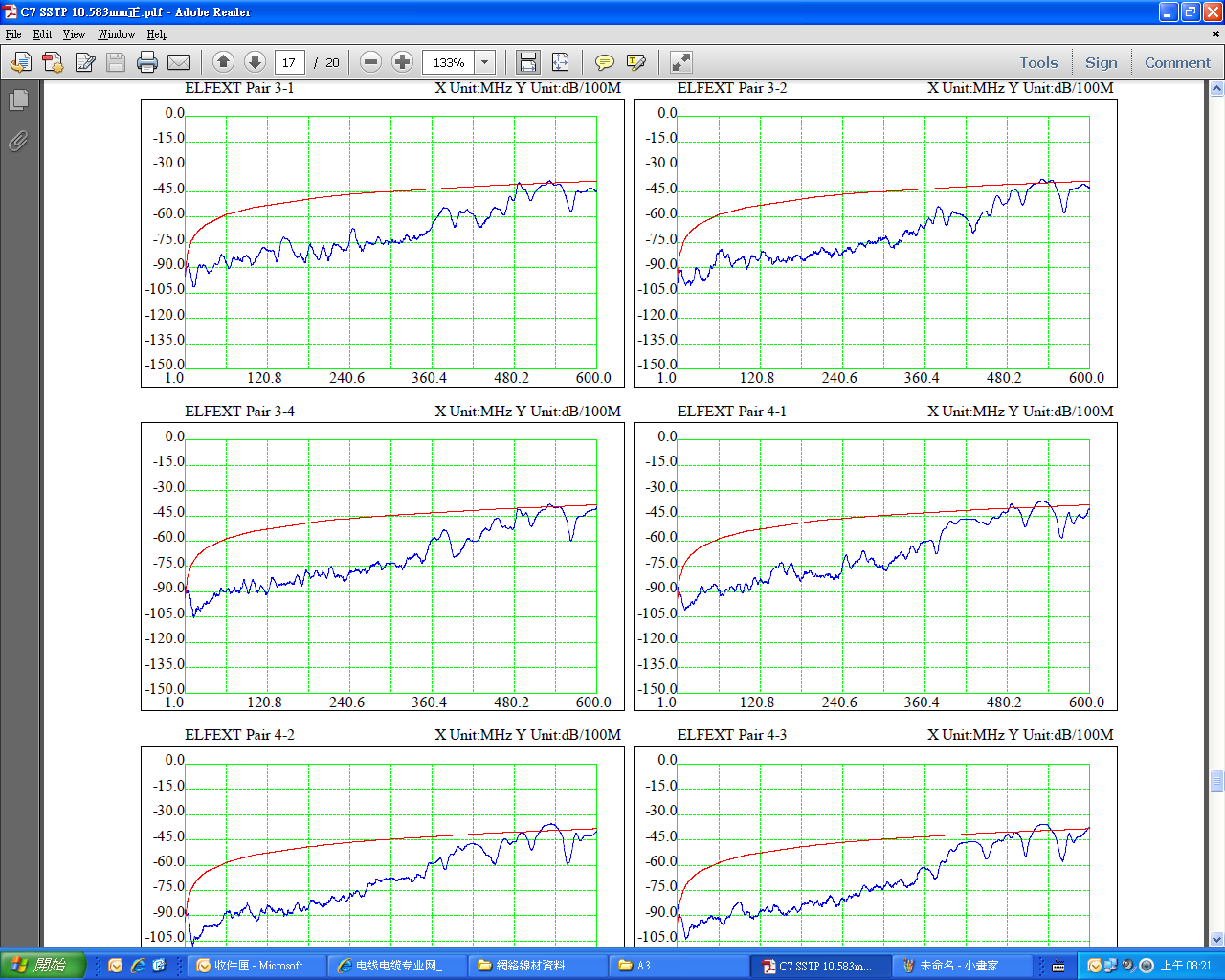
Task: Expand the zoom level dropdown
Action: pos(485,63)
